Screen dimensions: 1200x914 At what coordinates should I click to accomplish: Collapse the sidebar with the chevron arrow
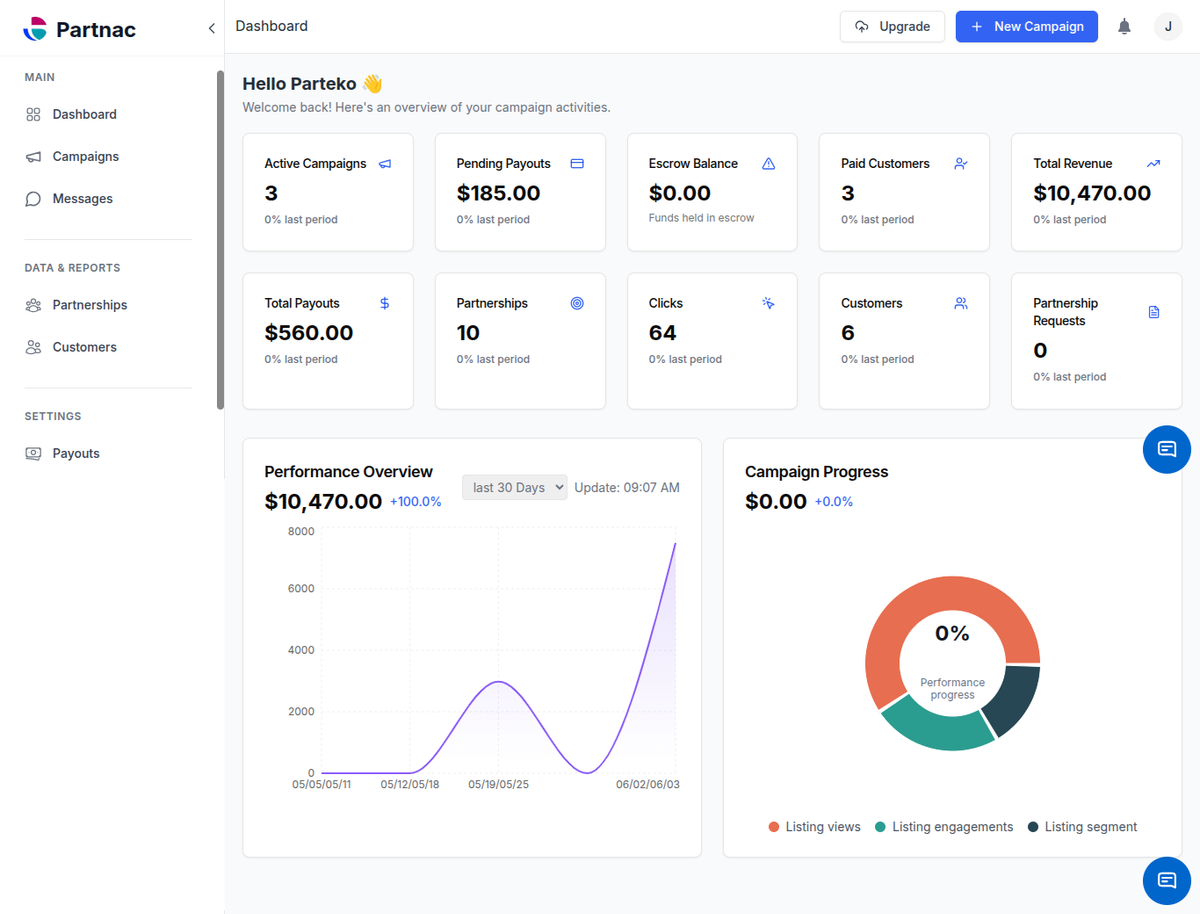[211, 28]
